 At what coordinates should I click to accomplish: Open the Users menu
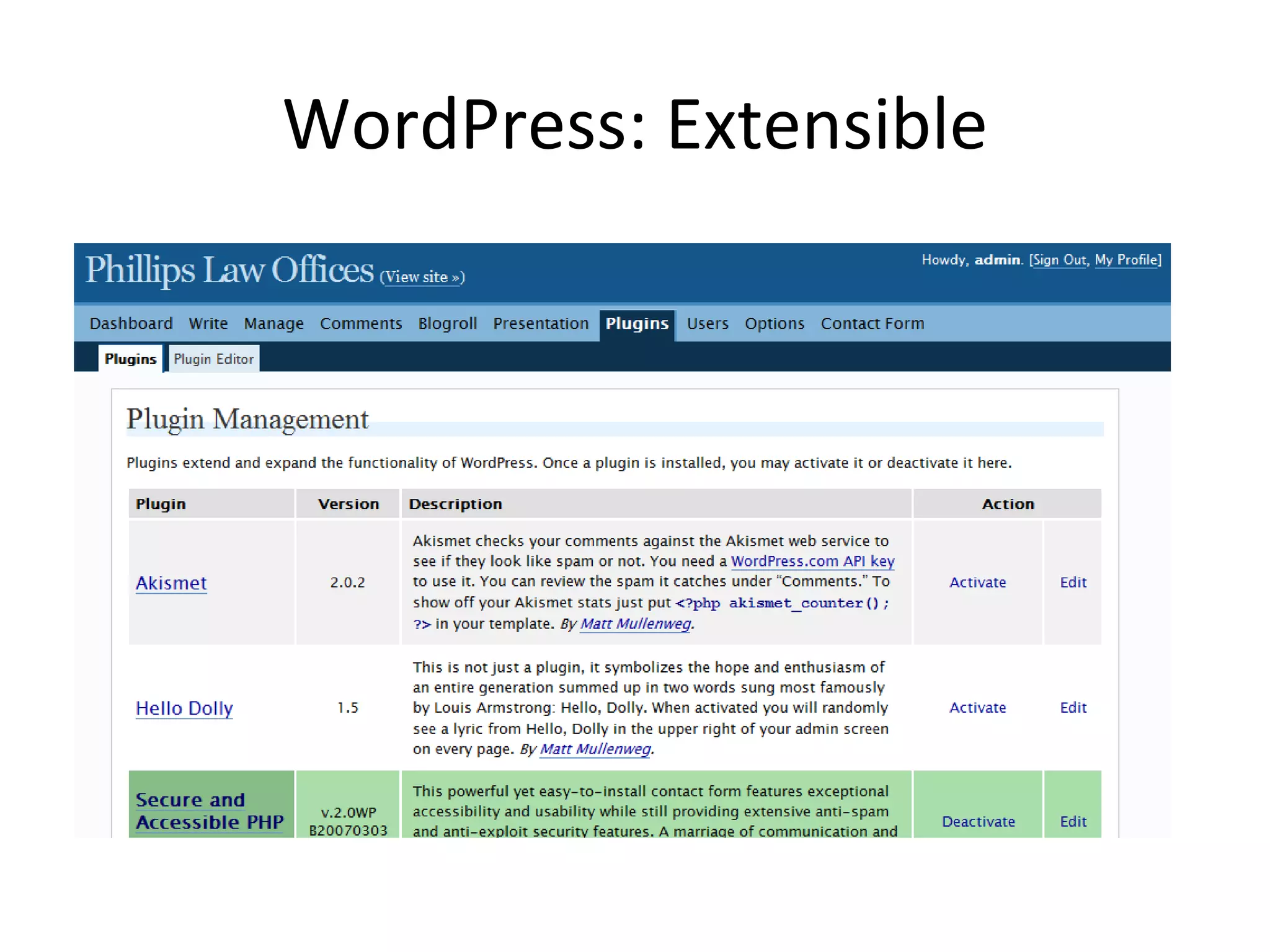point(708,324)
